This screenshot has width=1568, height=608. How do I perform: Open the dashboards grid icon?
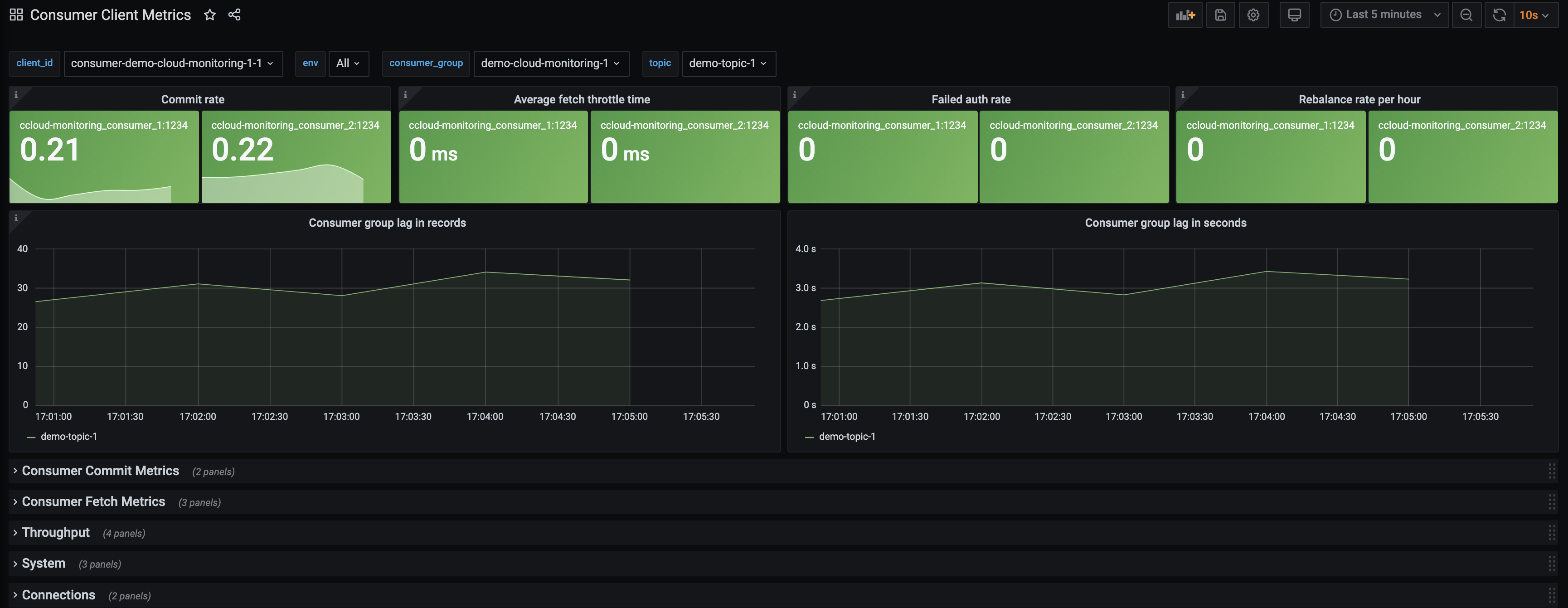click(16, 14)
